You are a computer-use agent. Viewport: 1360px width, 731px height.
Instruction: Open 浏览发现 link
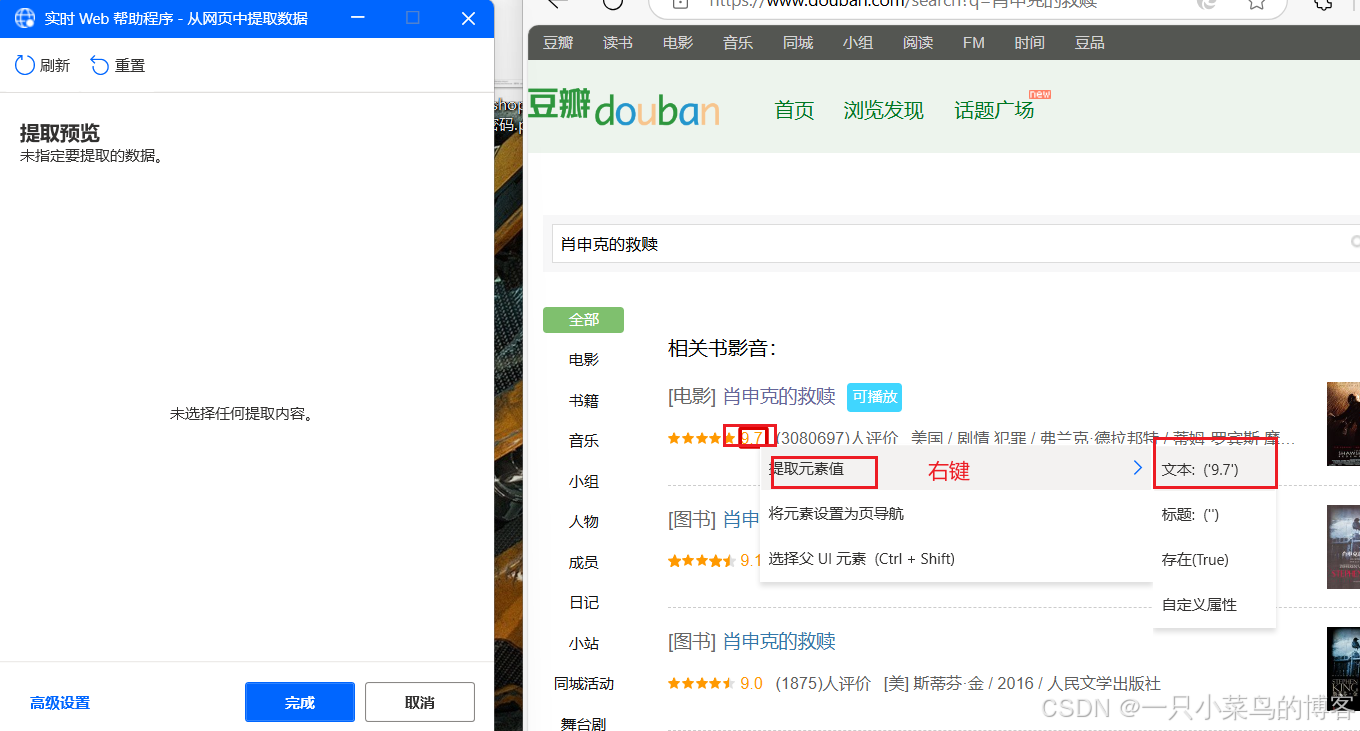pos(884,110)
